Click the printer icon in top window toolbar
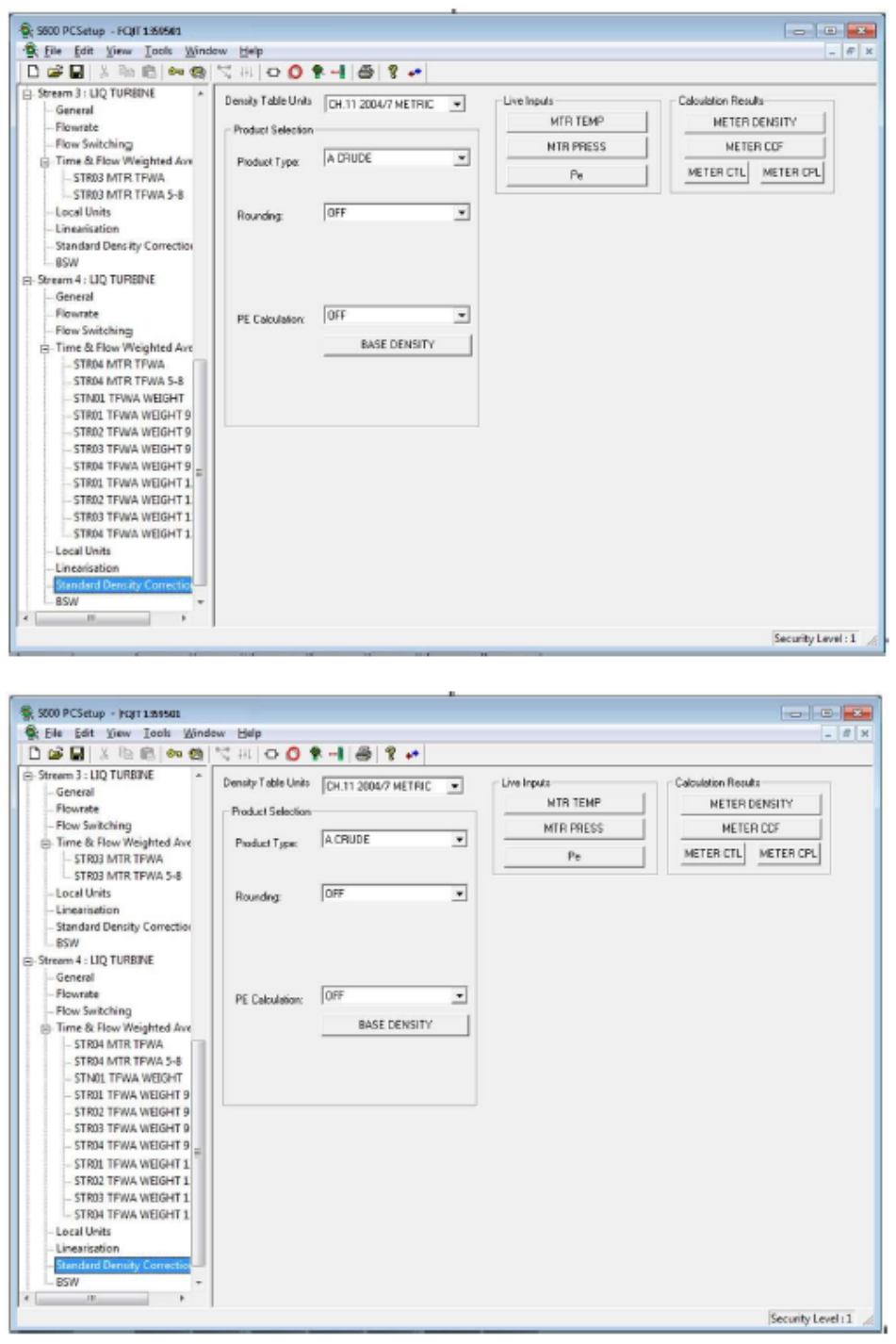 (366, 72)
